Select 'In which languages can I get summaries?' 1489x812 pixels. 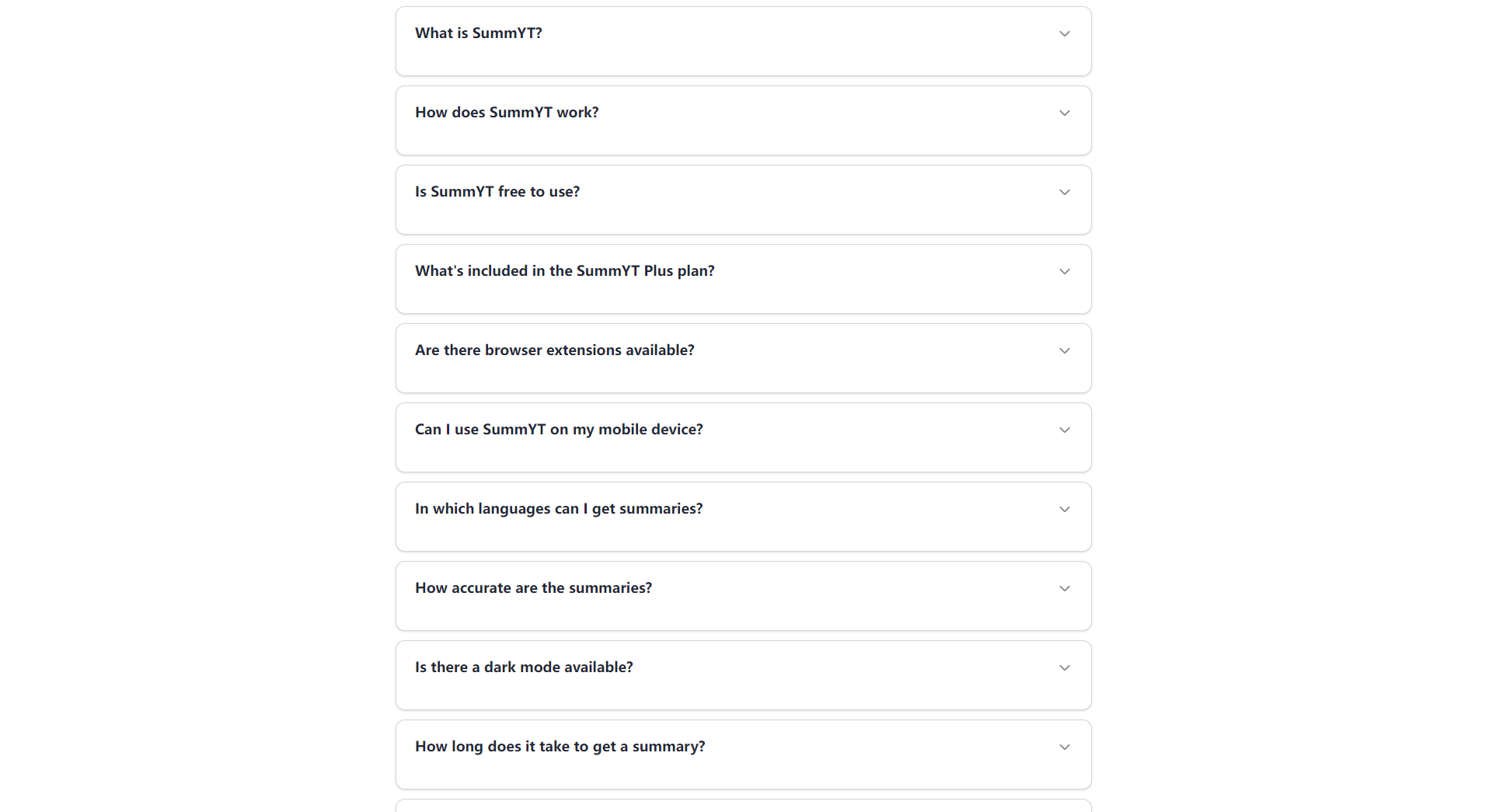pyautogui.click(x=559, y=509)
